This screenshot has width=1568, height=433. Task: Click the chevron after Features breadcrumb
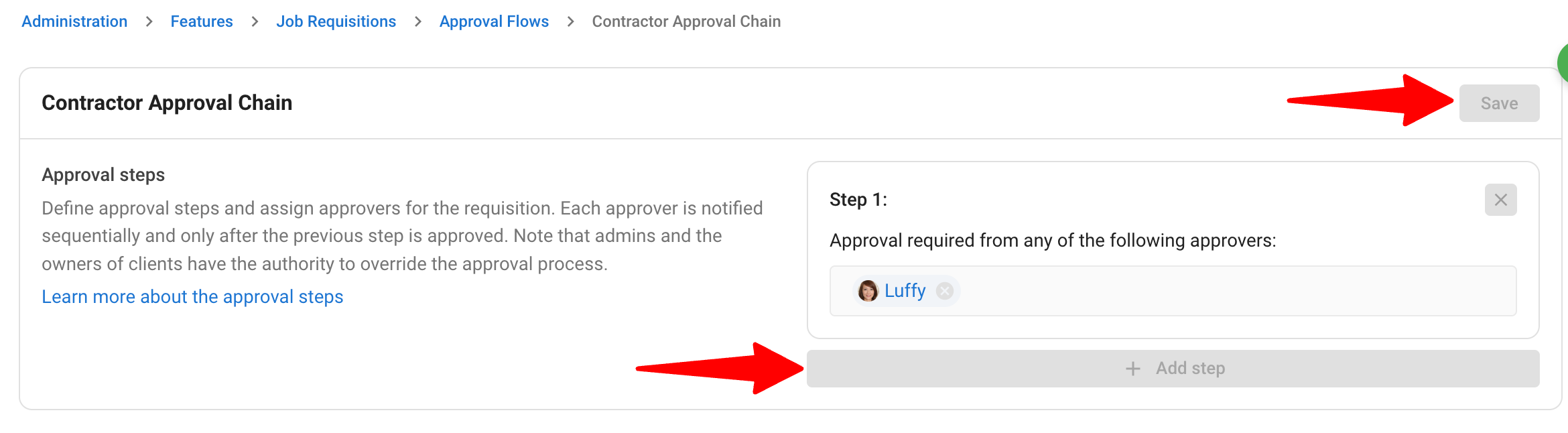[255, 21]
